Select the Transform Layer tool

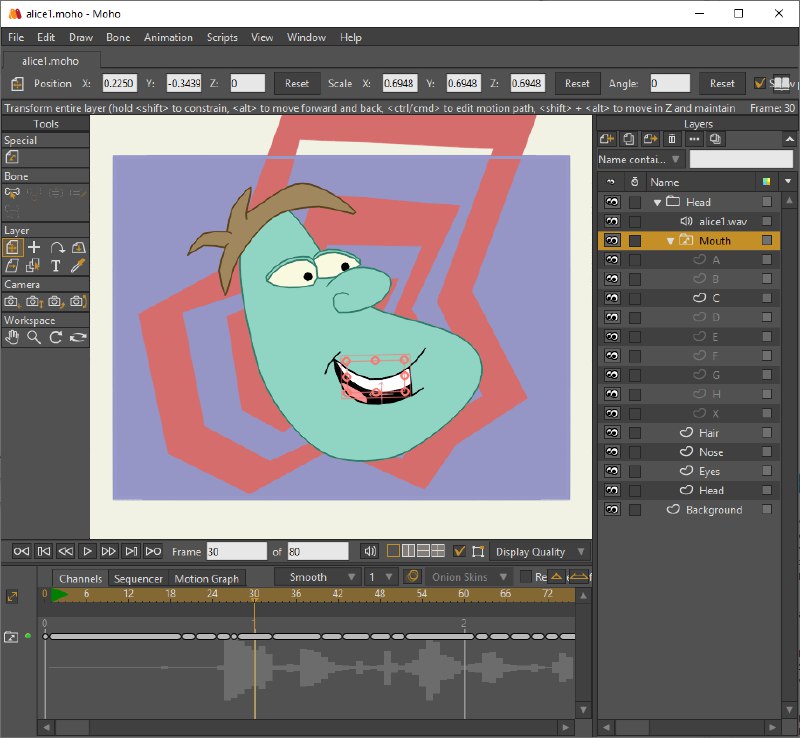click(x=12, y=248)
